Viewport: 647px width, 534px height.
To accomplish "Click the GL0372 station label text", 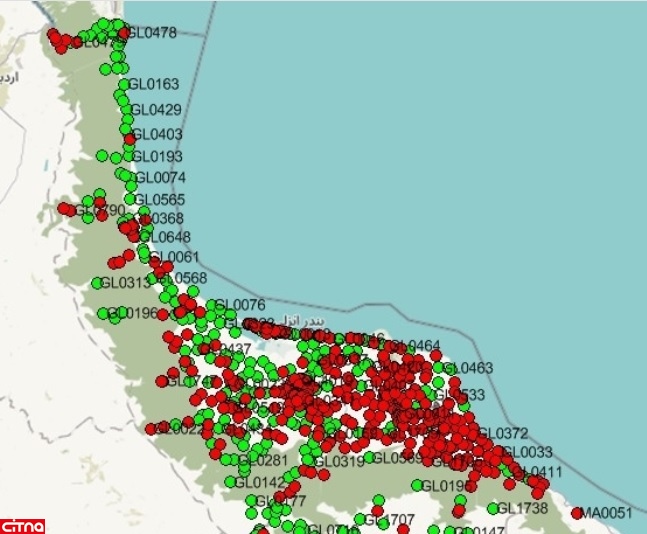I will pos(502,433).
